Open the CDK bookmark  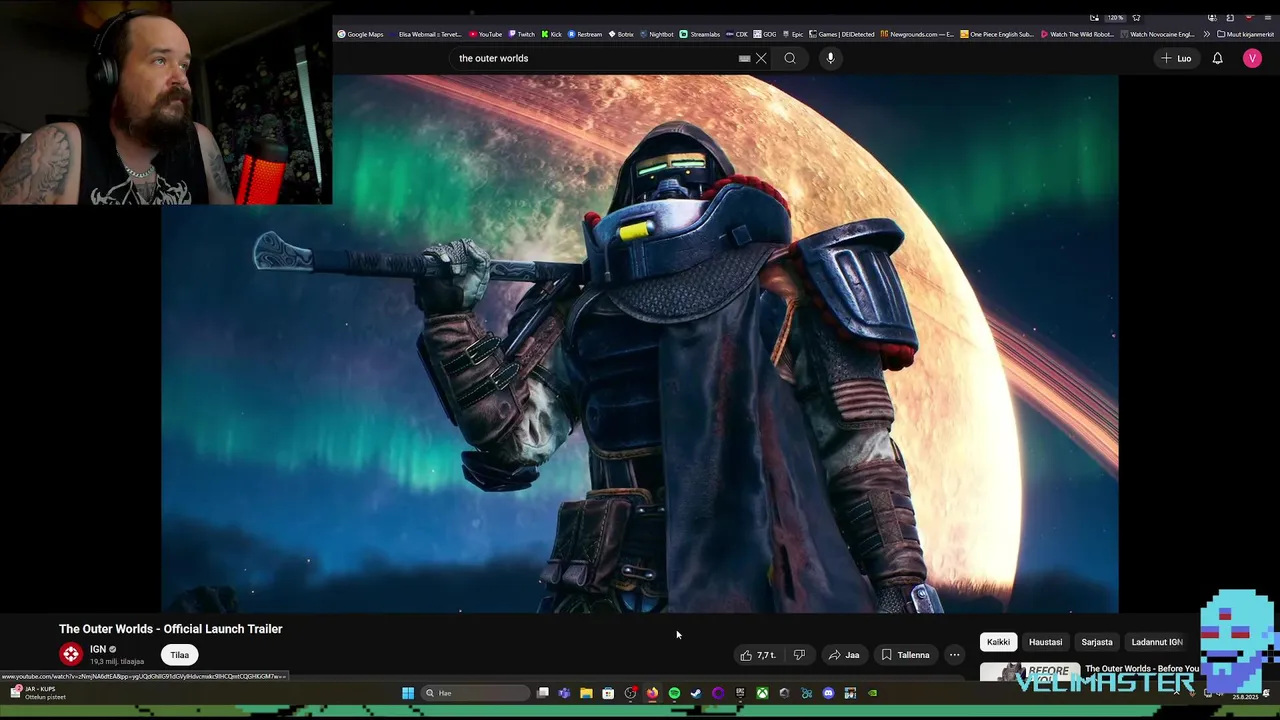point(737,34)
